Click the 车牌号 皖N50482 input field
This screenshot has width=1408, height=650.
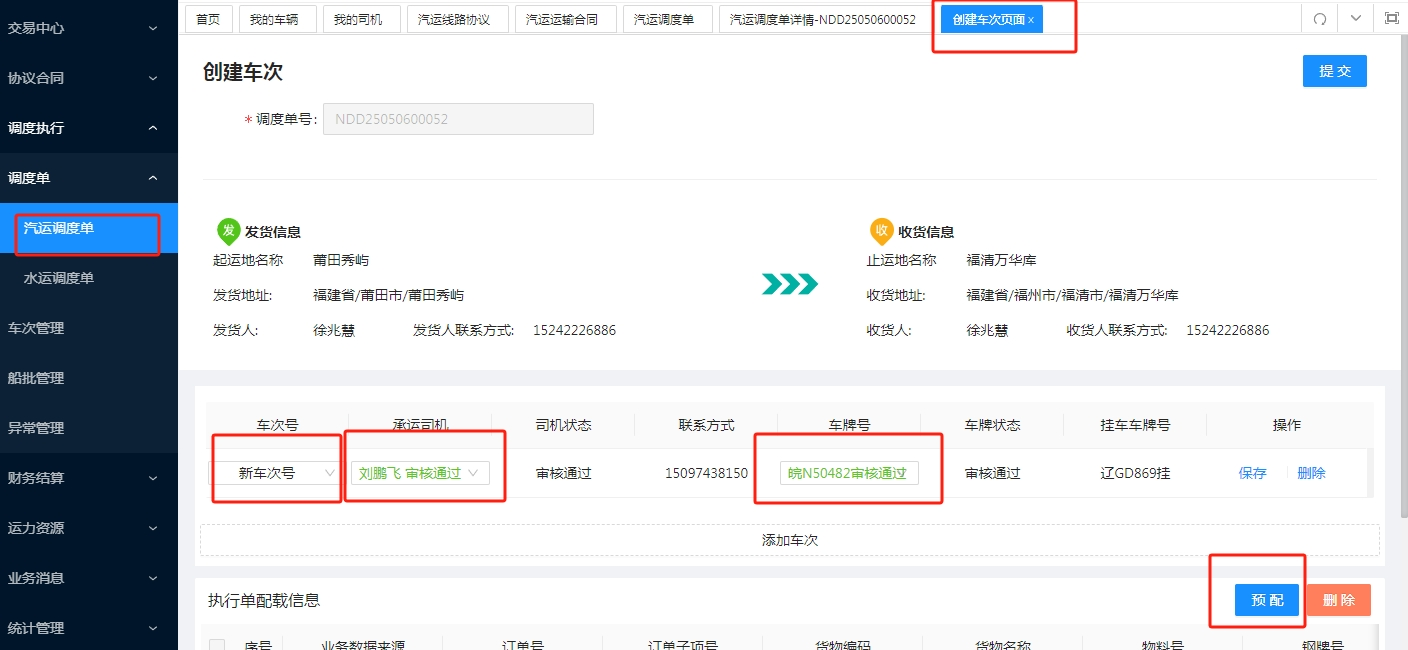pos(849,473)
